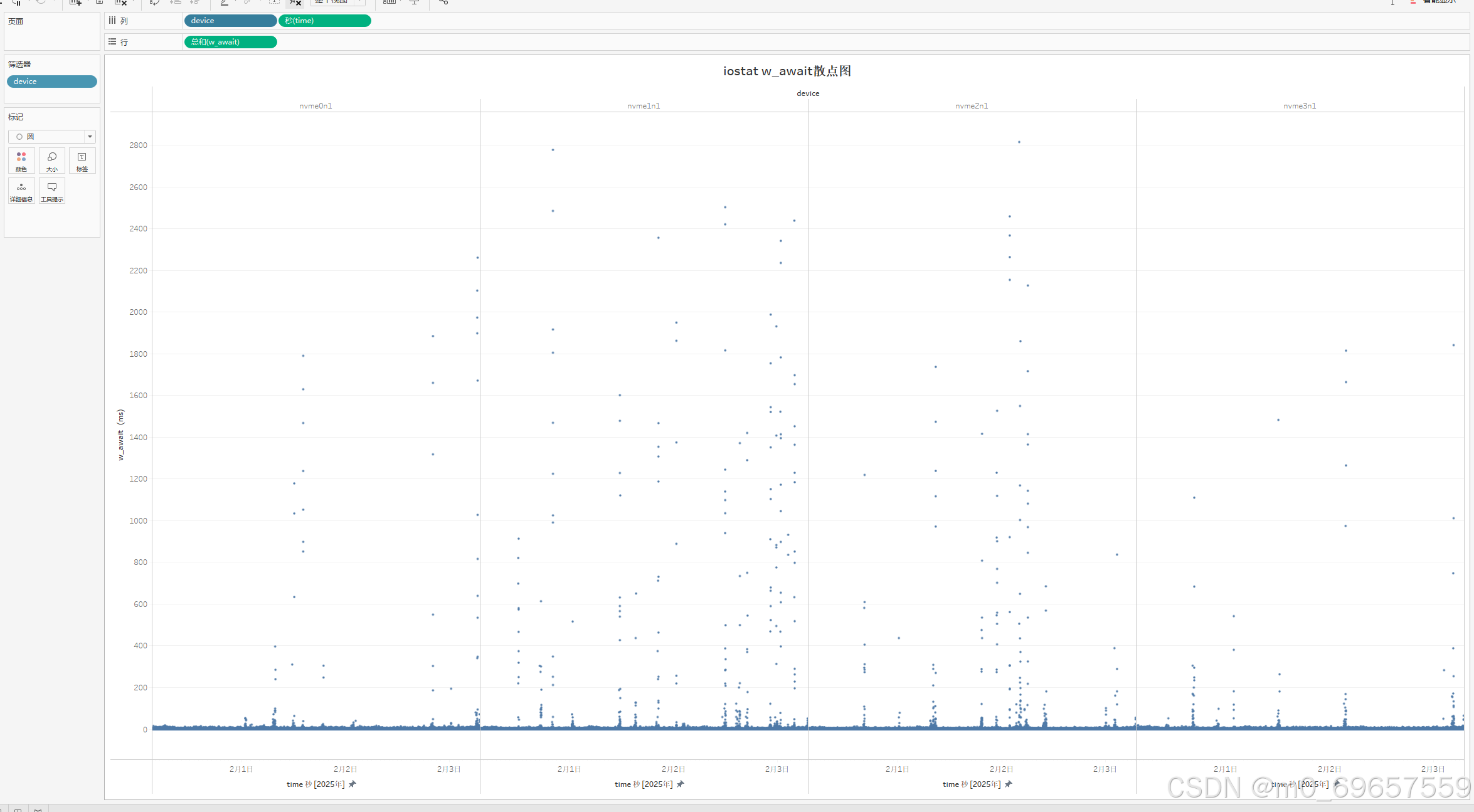This screenshot has width=1474, height=812.
Task: Open the 工具提示 (Tooltip) marks card
Action: [52, 191]
